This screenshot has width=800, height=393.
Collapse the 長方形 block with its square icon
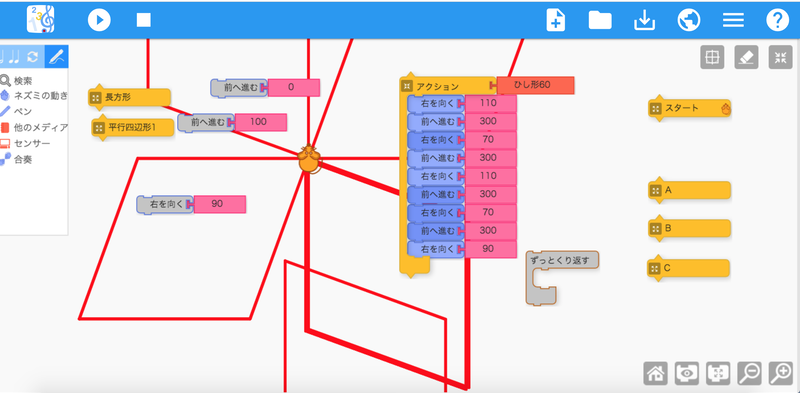[x=95, y=97]
